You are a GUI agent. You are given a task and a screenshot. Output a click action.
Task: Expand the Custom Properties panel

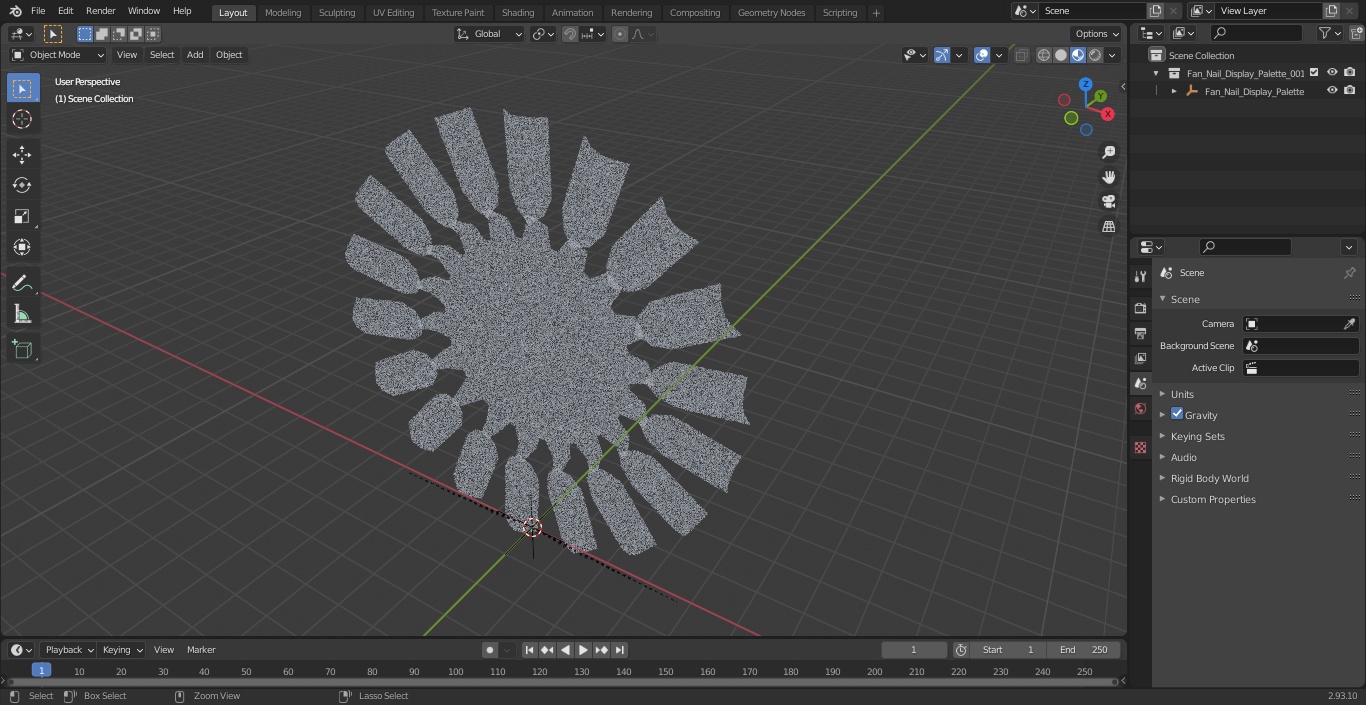coord(1213,499)
